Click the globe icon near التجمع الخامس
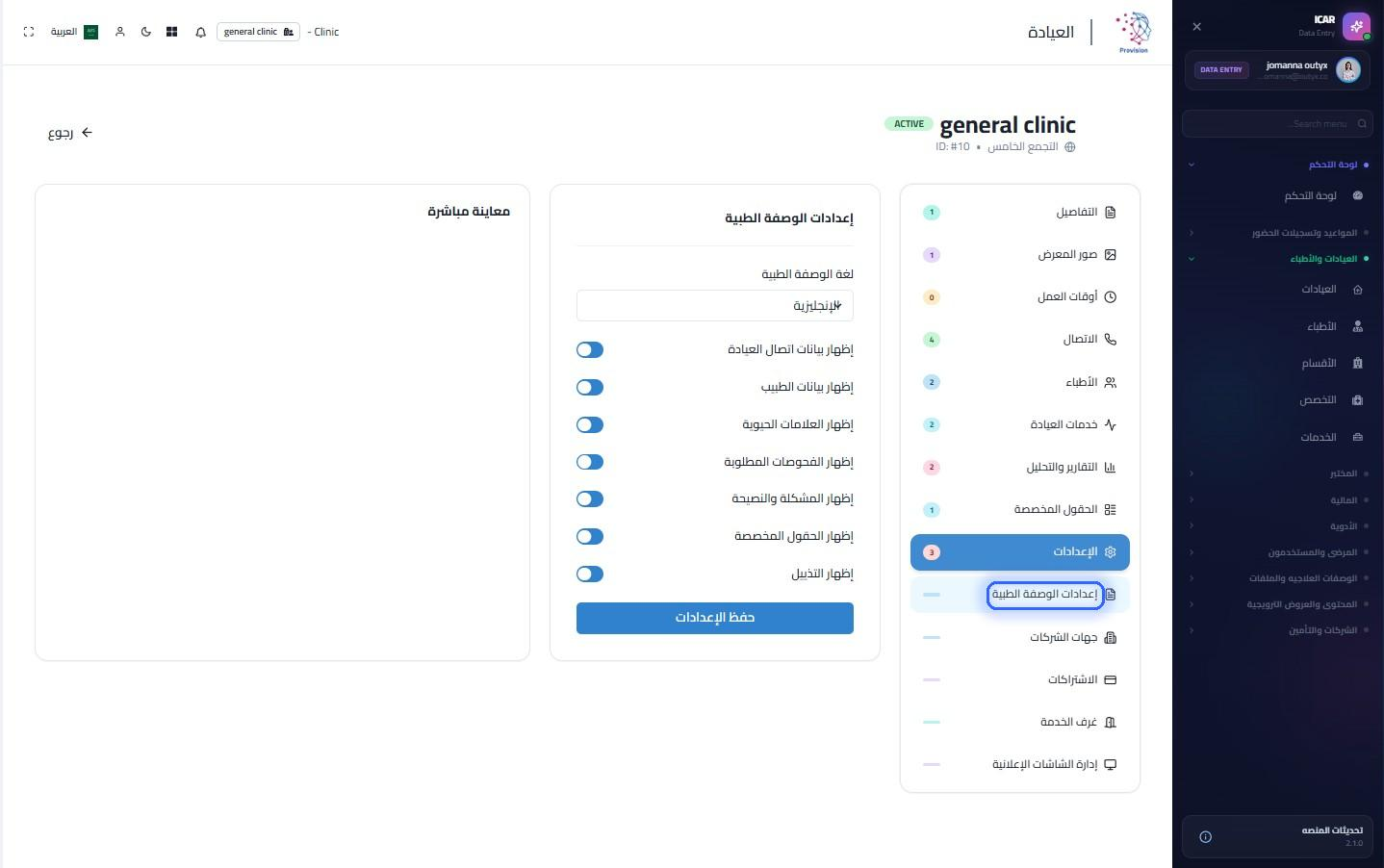The image size is (1384, 868). (x=1069, y=147)
